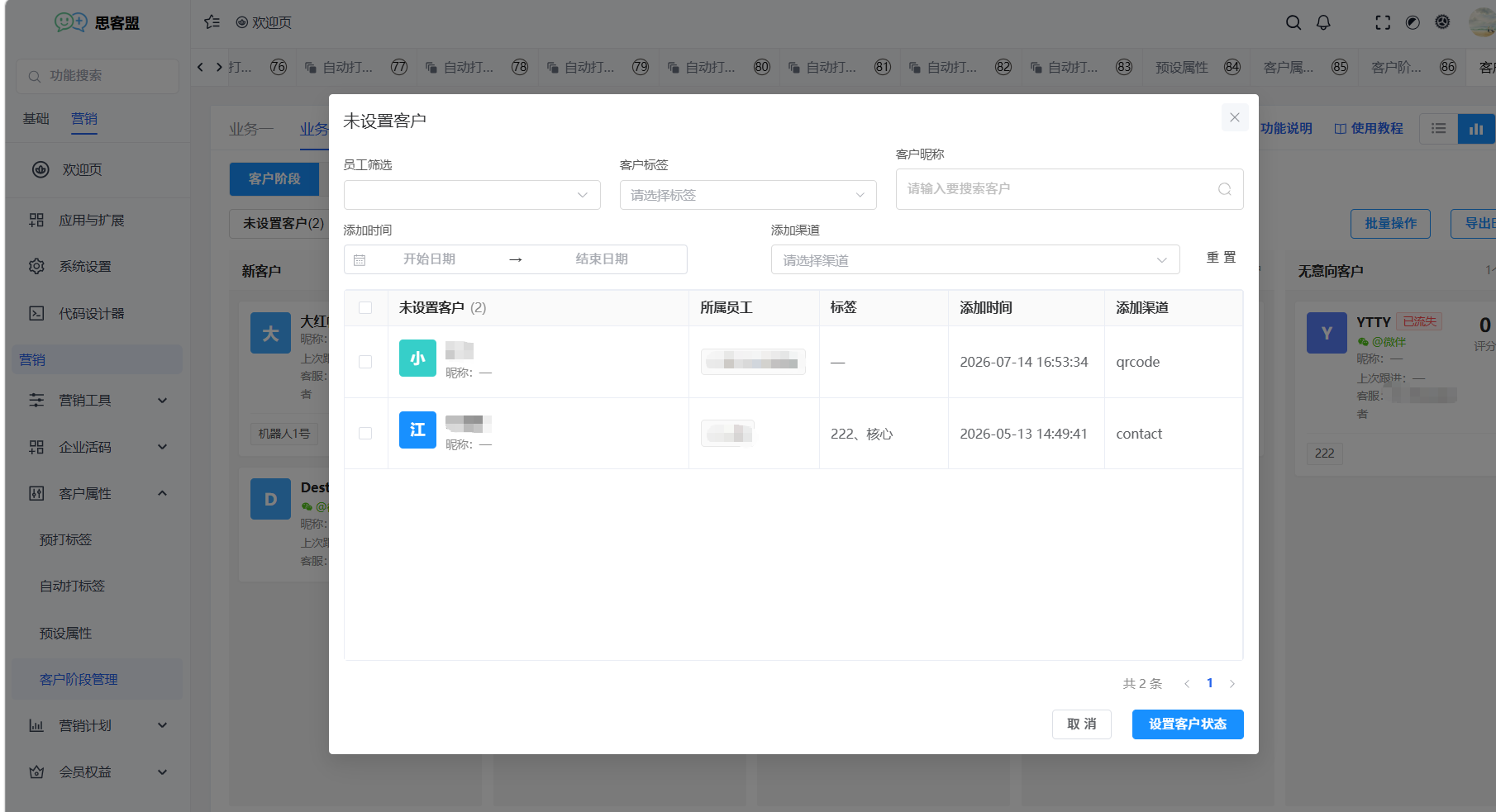Expand the 企业活码 menu
This screenshot has width=1496, height=812.
point(163,447)
